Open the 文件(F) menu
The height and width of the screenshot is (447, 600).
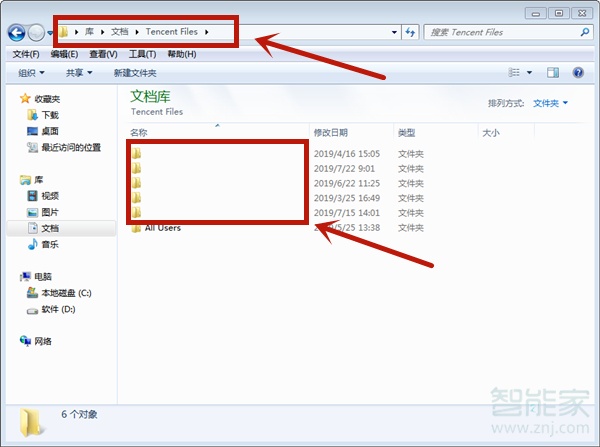coord(26,54)
